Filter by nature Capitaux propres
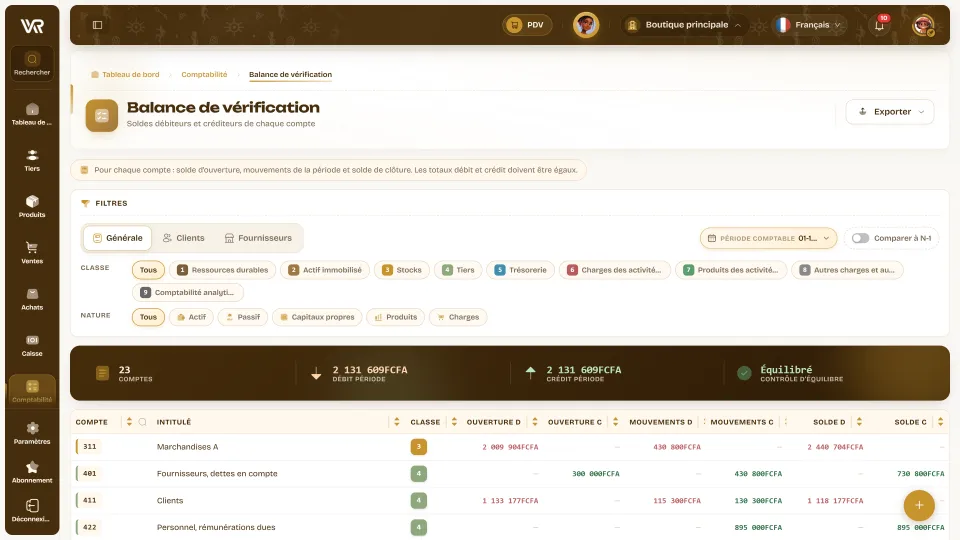Screen dimensions: 960x540 tap(317, 317)
